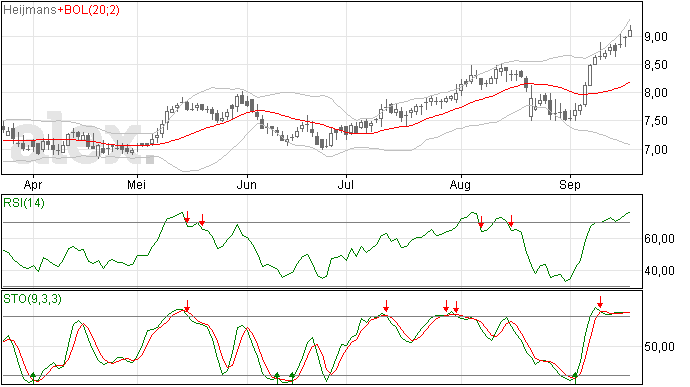Screen dimensions: 690x387
Task: Click the 9,00 price axis value
Action: pos(656,37)
